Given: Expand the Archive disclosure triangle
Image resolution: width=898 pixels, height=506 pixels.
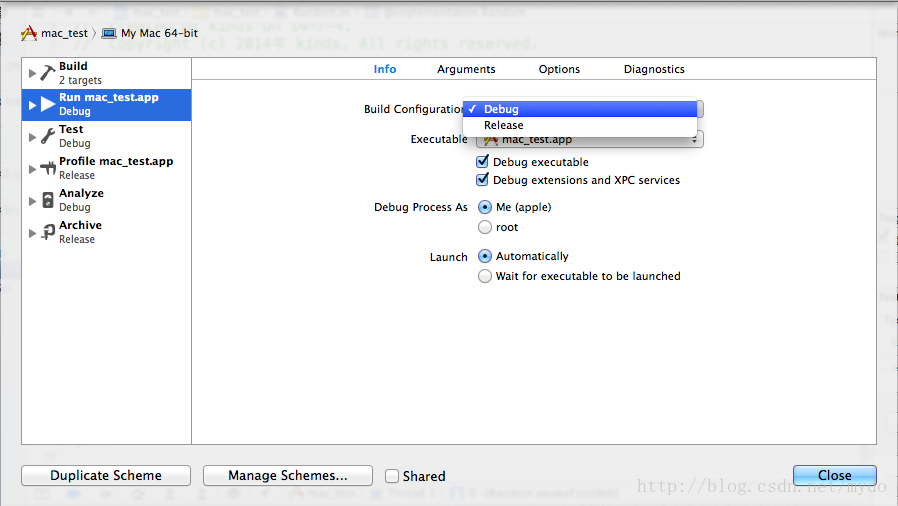Looking at the screenshot, I should pyautogui.click(x=32, y=233).
